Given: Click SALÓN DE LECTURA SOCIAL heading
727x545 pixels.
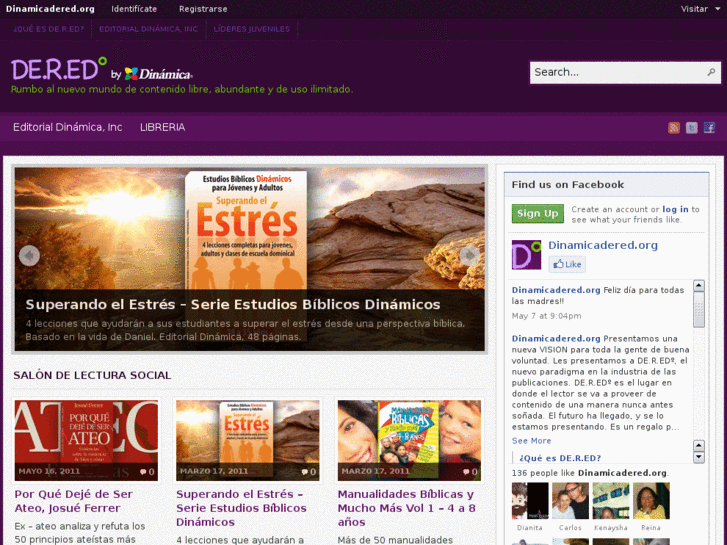Looking at the screenshot, I should point(92,375).
